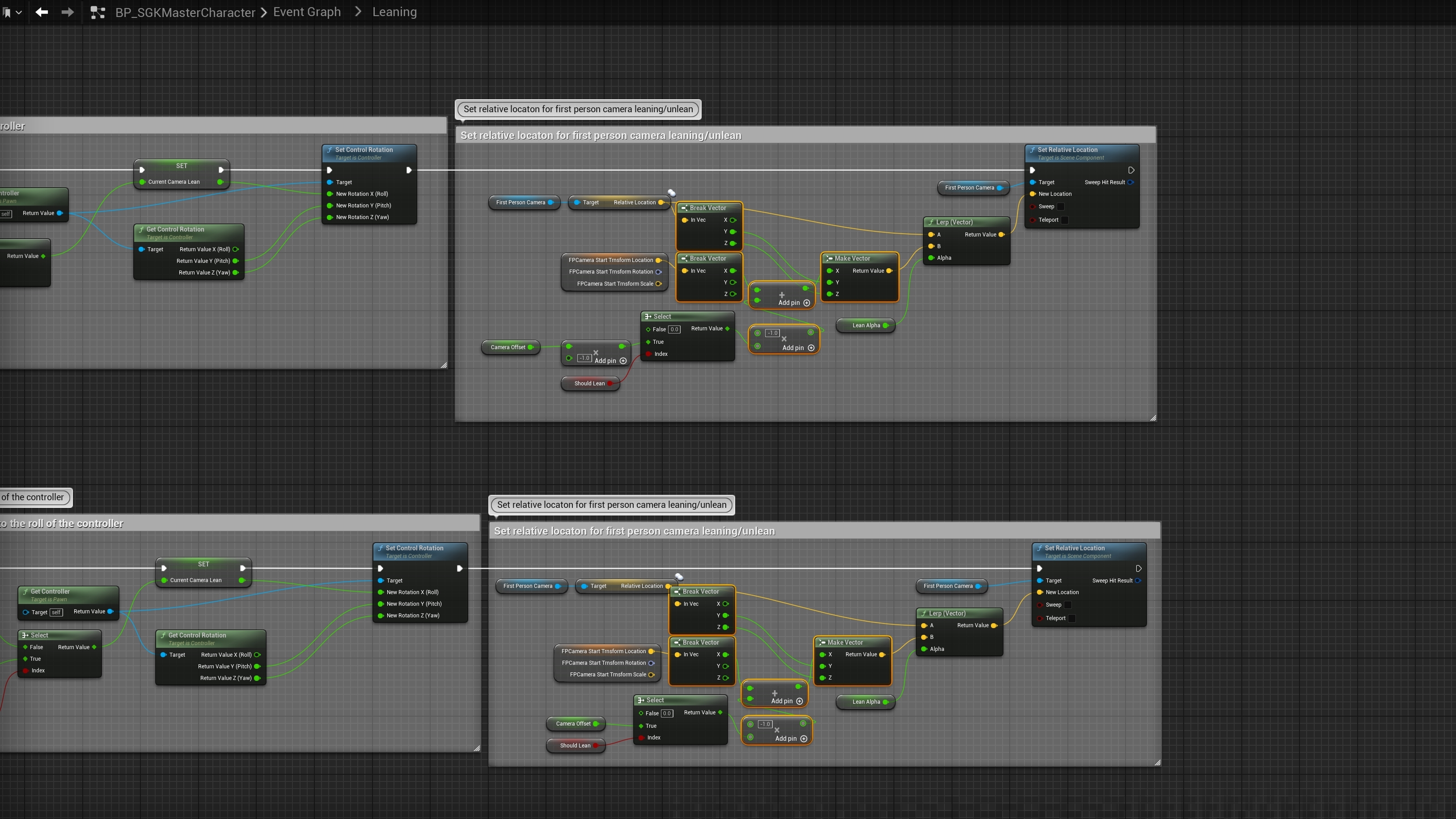
Task: Open the bookmarks dropdown arrow
Action: point(19,13)
